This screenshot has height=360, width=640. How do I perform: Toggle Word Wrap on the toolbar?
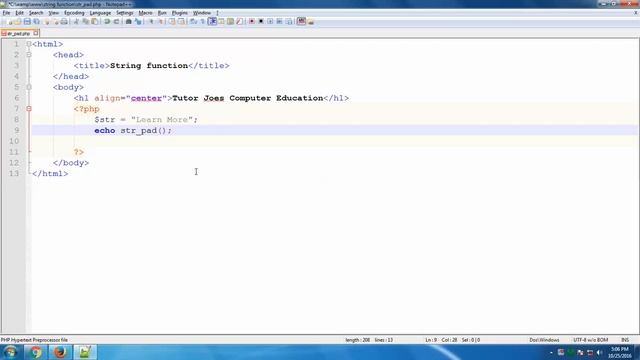[193, 21]
